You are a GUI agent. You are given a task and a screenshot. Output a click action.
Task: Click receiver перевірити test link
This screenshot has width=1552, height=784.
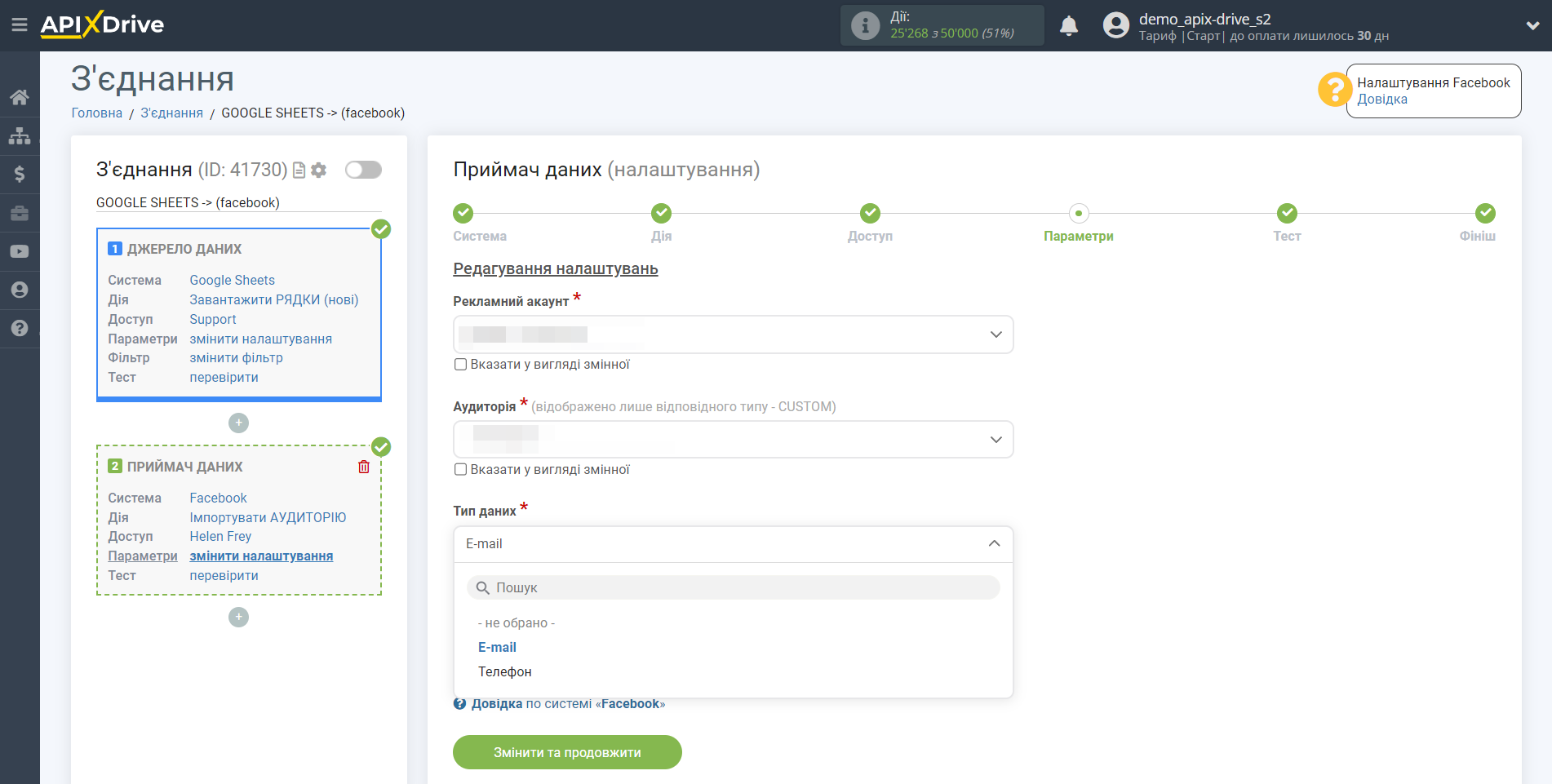coord(224,576)
